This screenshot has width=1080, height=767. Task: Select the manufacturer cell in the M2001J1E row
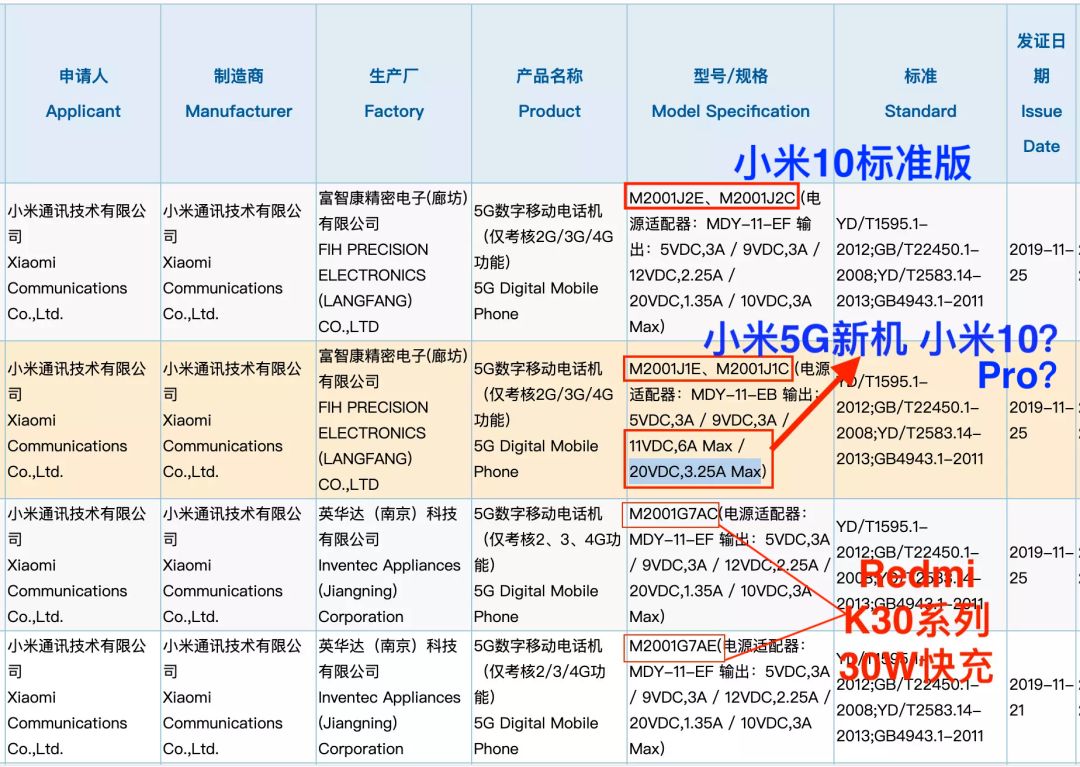click(x=238, y=419)
